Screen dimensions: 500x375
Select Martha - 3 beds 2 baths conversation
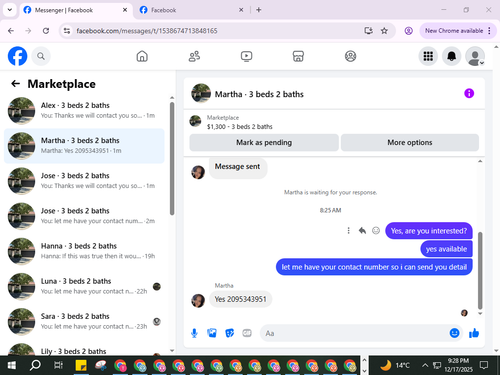pos(84,146)
